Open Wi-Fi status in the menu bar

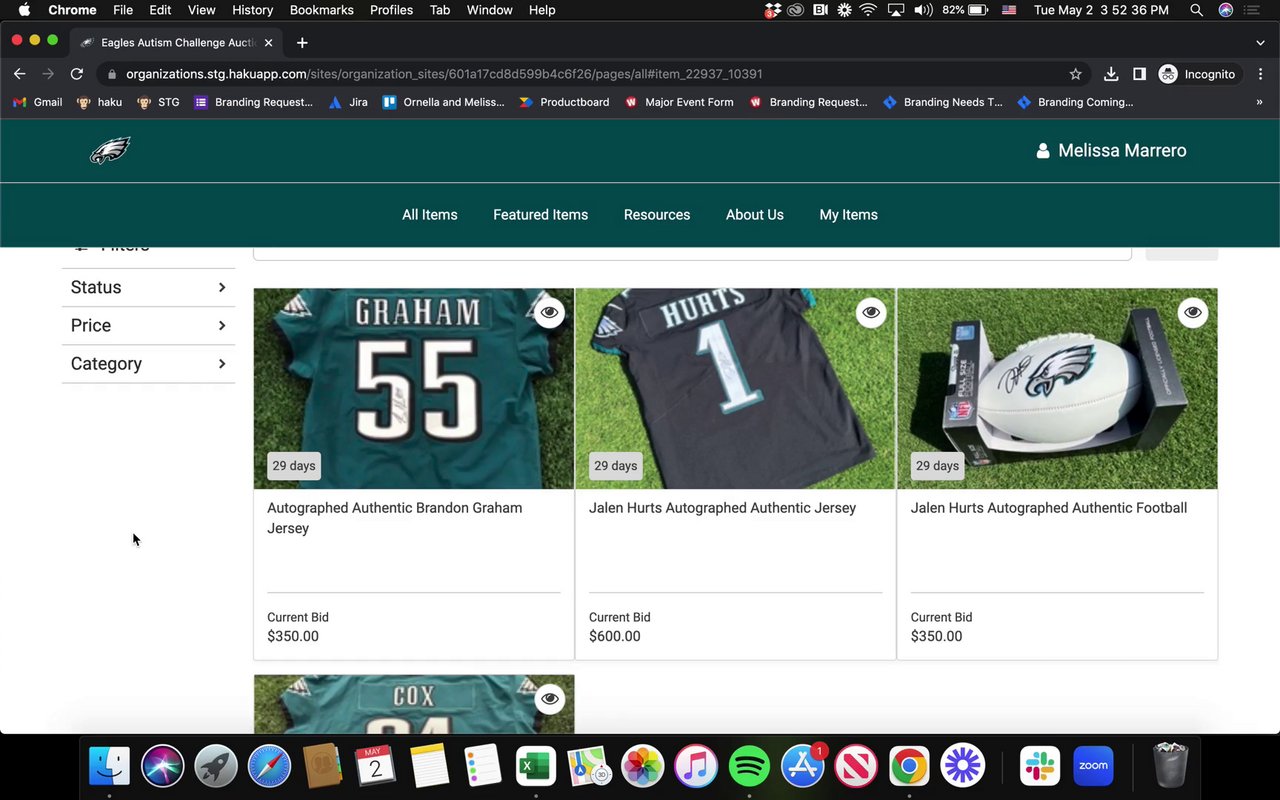(x=868, y=10)
